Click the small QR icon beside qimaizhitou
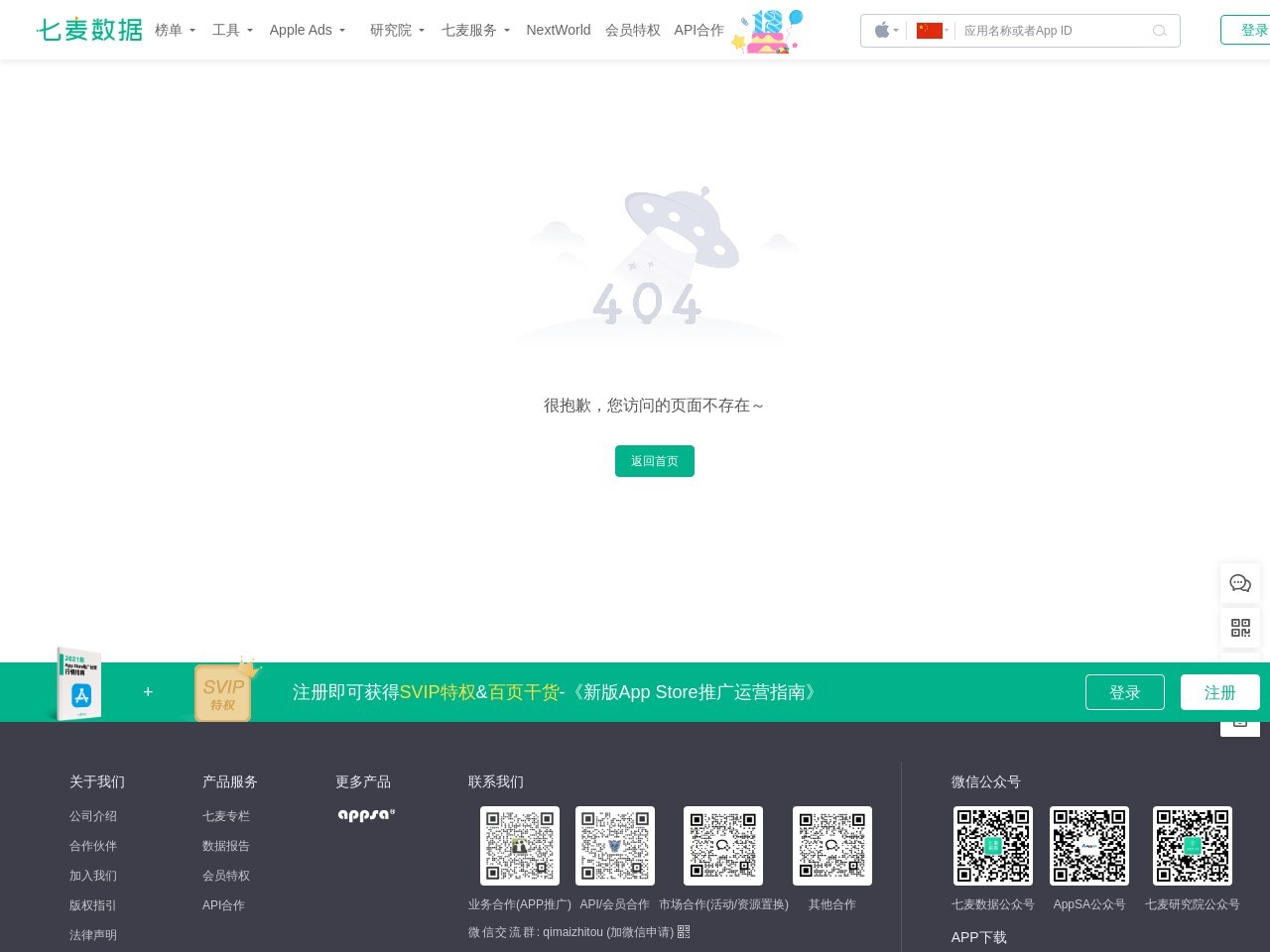Screen dimensions: 1270x952 pyautogui.click(x=684, y=932)
